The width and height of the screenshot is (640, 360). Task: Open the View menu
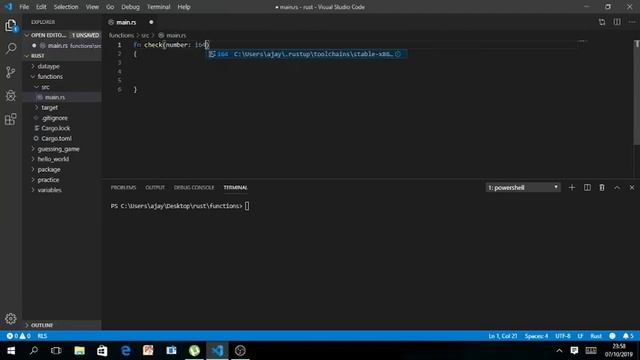tap(92, 7)
